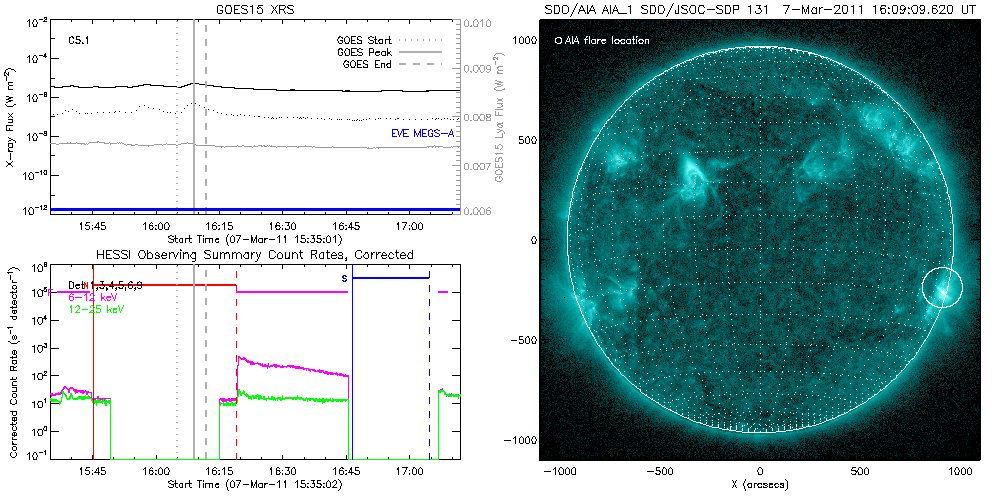
Task: Click the X (arcsecs) axis label under the solar image
Action: tap(760, 485)
